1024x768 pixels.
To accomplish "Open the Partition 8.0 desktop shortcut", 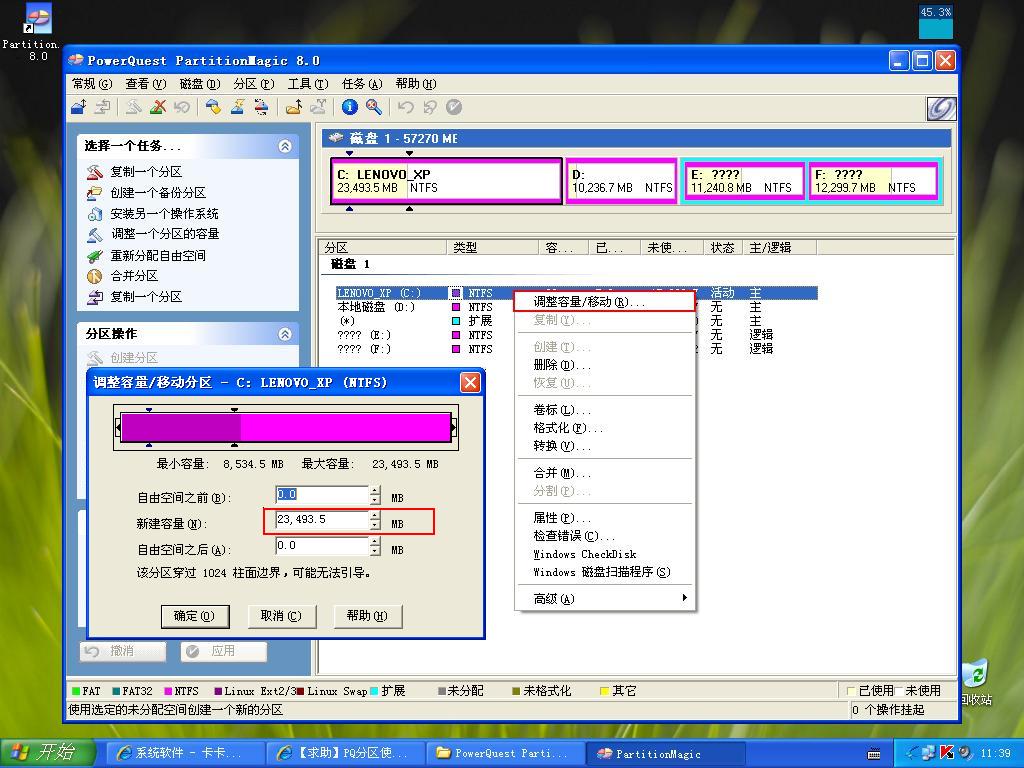I will [36, 33].
